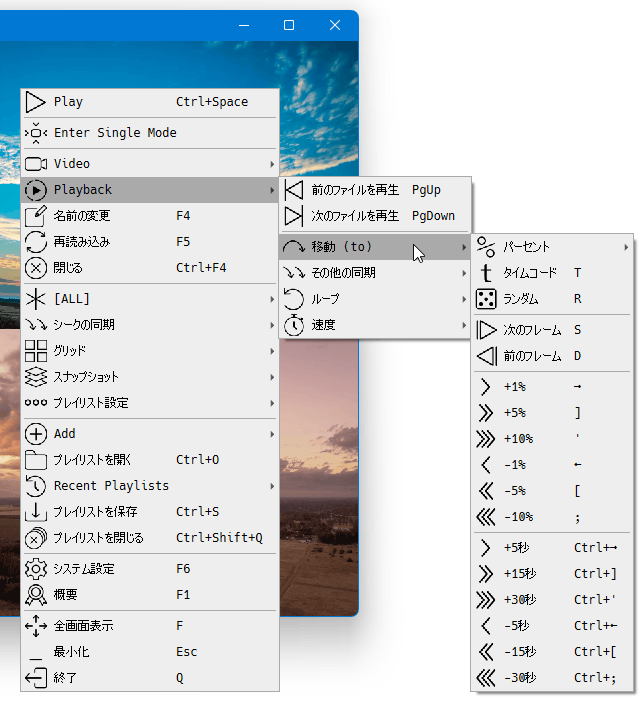Image resolution: width=644 pixels, height=704 pixels.
Task: Click the グリッド grid squares icon
Action: [x=35, y=351]
